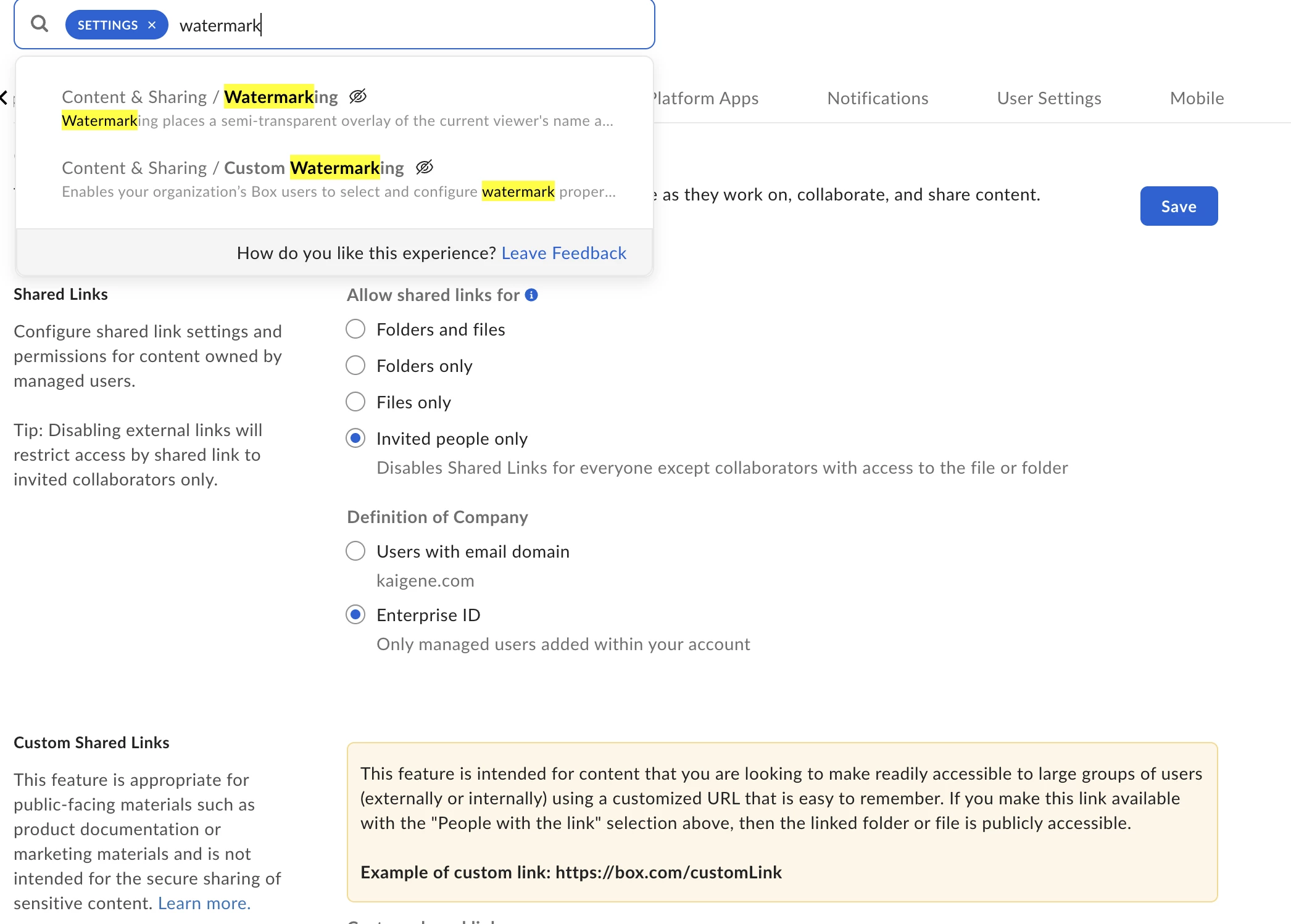Click the left back chevron arrow
The width and height of the screenshot is (1291, 924).
pyautogui.click(x=4, y=97)
